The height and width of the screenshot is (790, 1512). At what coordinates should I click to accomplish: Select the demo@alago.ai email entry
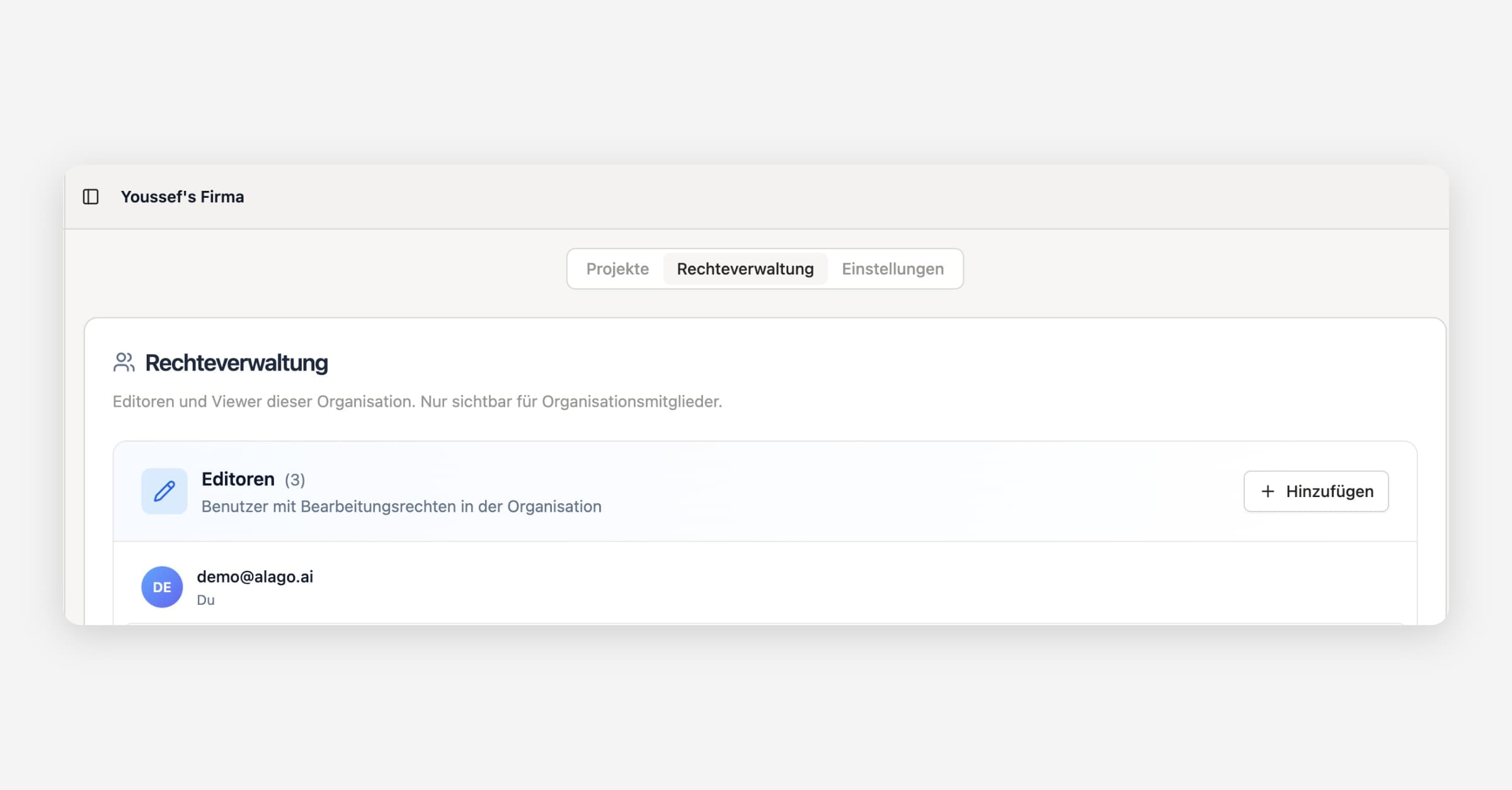pos(255,576)
